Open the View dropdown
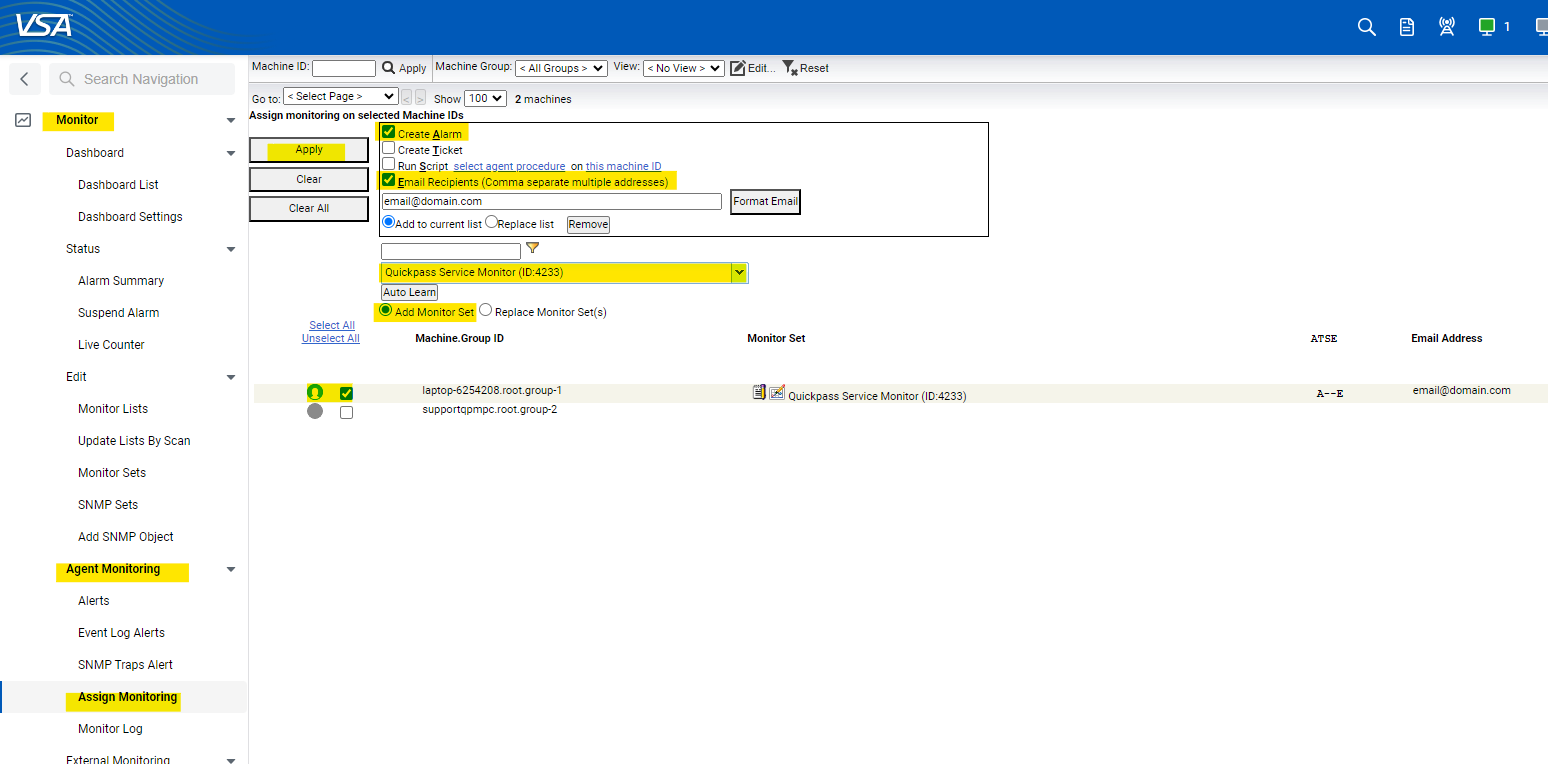Image resolution: width=1548 pixels, height=764 pixels. 683,68
